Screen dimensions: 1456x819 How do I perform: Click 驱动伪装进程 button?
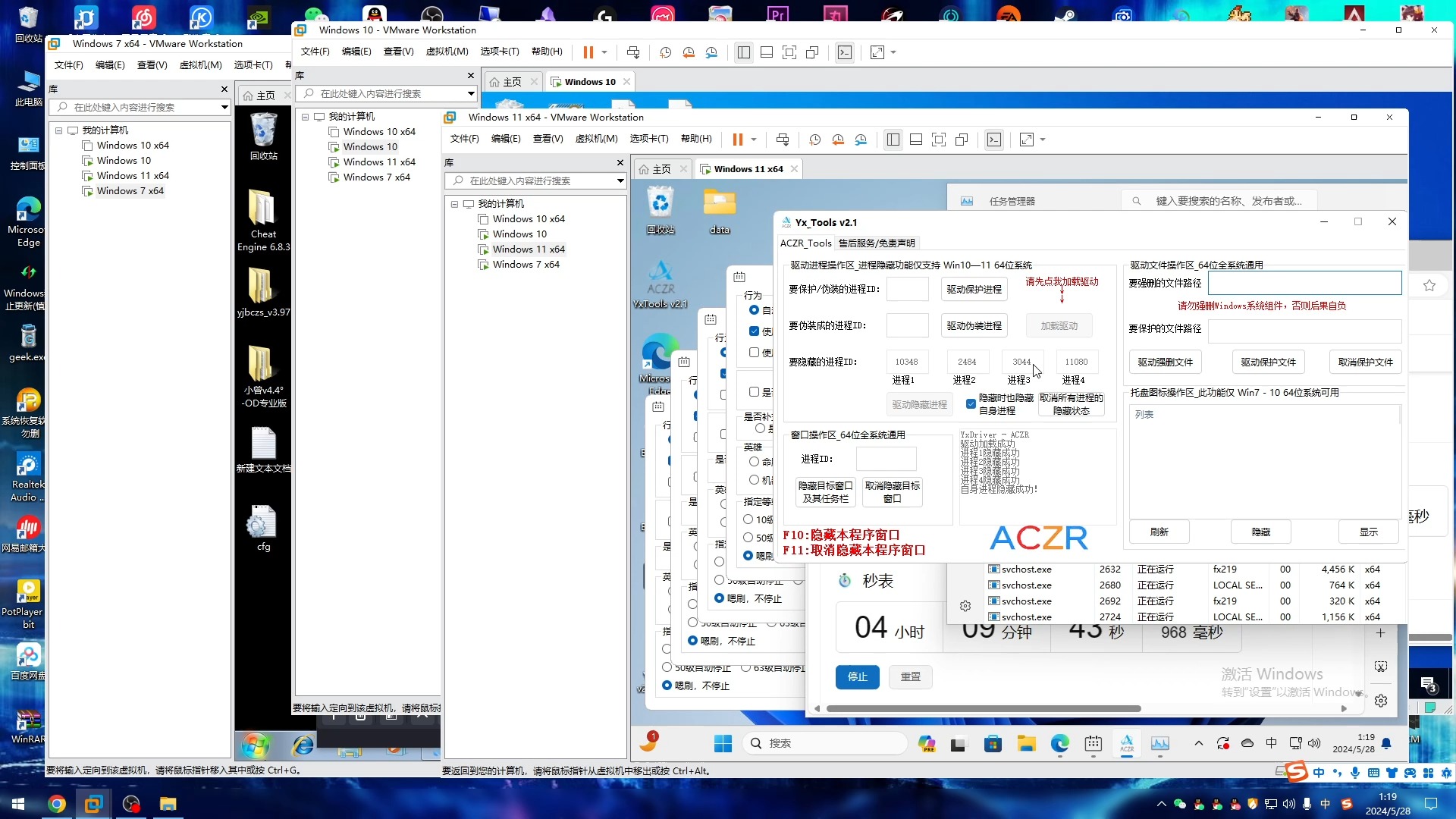[x=974, y=325]
